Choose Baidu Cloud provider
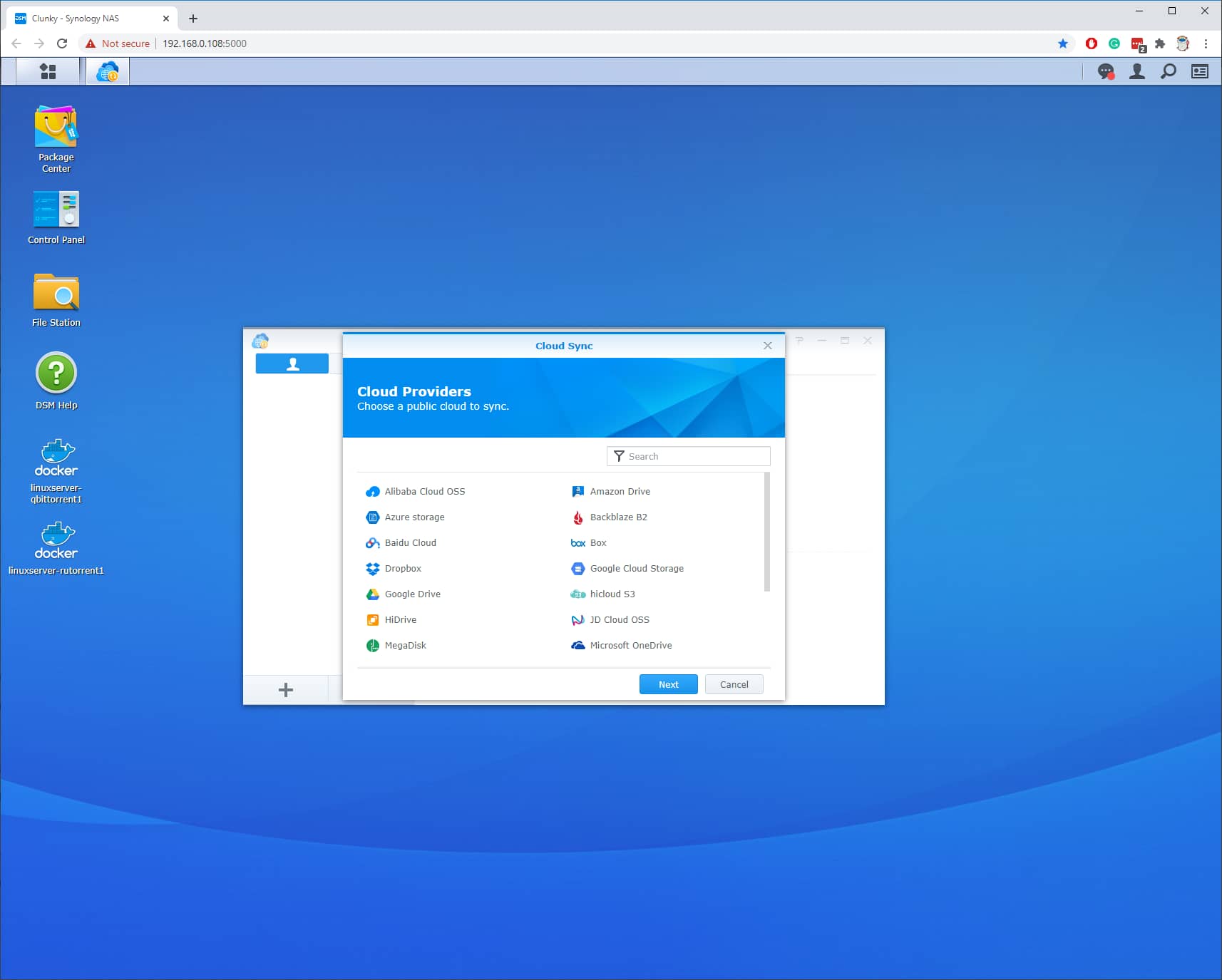Image resolution: width=1222 pixels, height=980 pixels. point(401,542)
